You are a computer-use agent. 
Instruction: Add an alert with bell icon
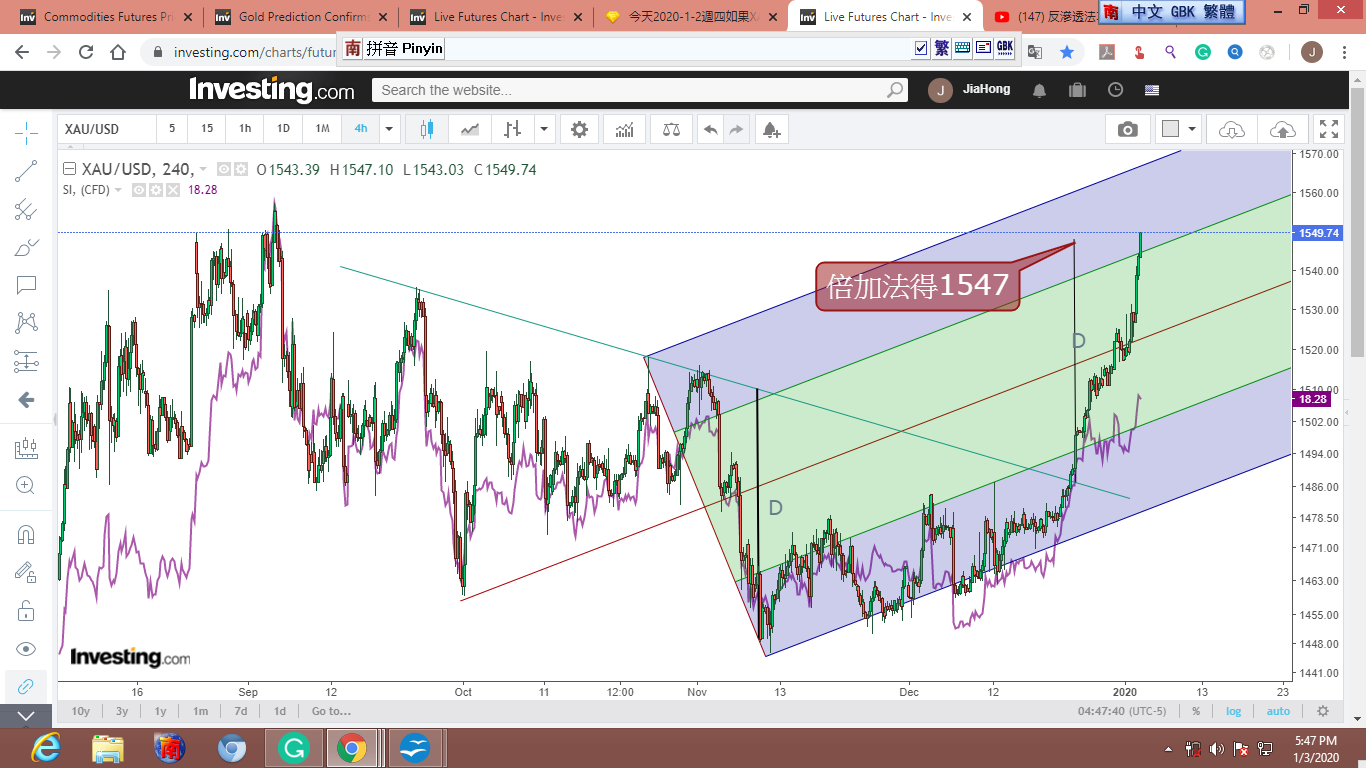(770, 129)
